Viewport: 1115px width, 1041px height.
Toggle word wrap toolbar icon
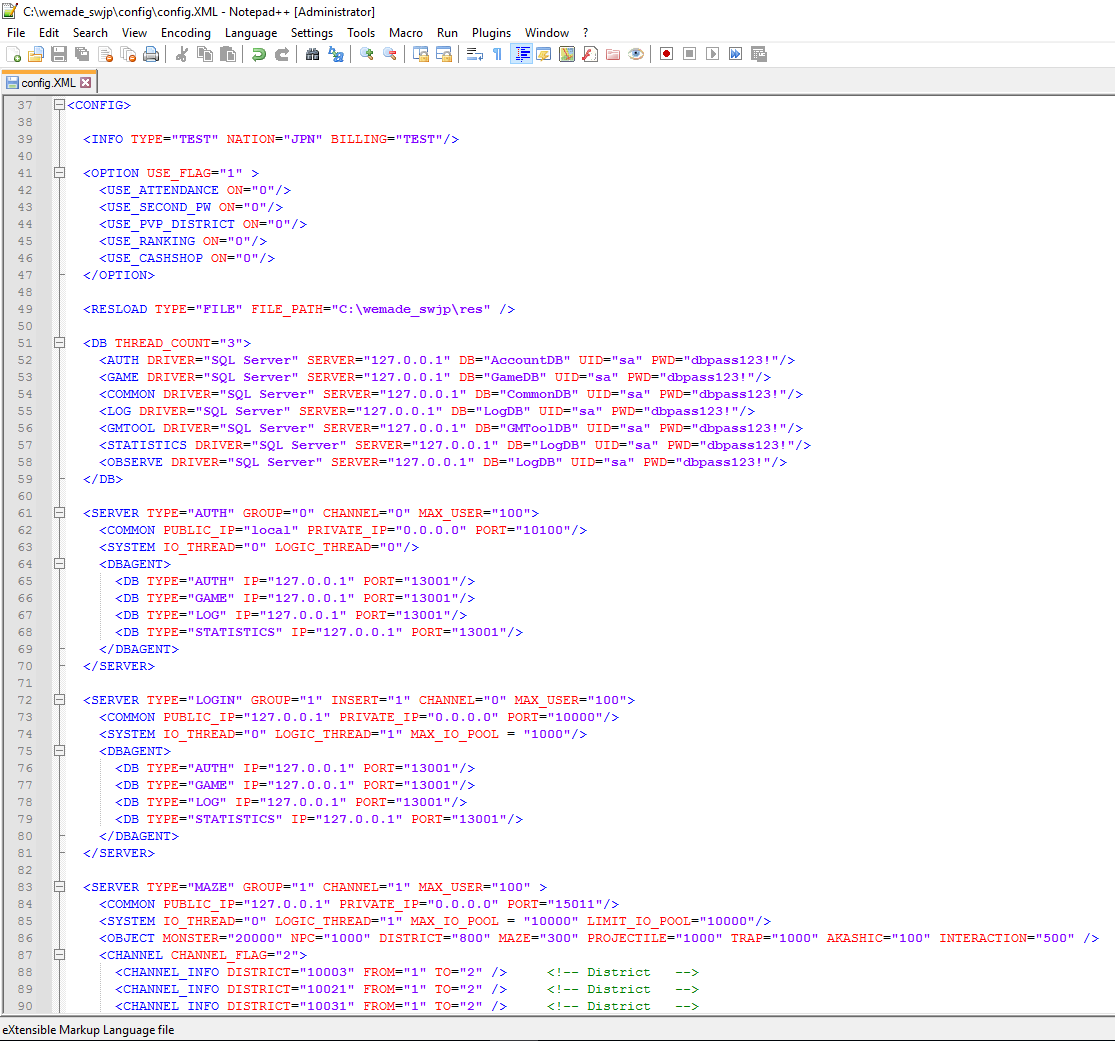(474, 54)
